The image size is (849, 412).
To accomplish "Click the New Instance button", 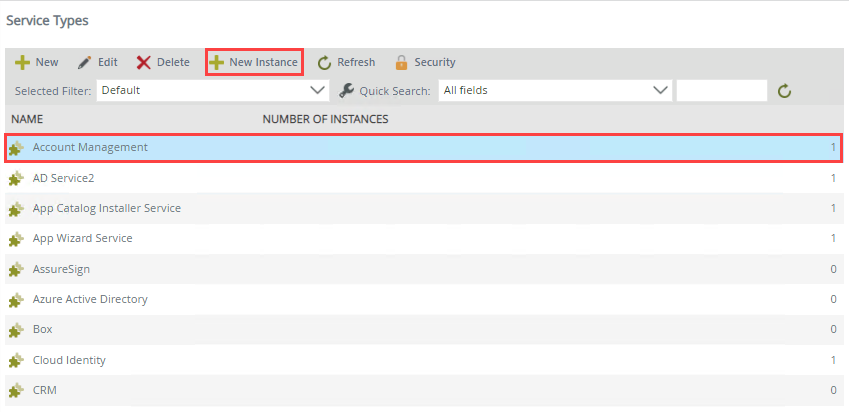I will click(x=254, y=62).
